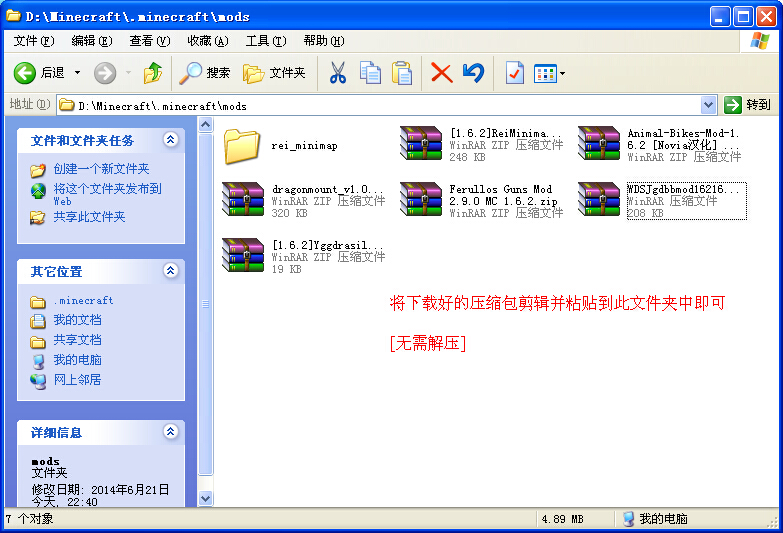The height and width of the screenshot is (533, 783).
Task: Click the 7 个对象 status bar text
Action: [29, 519]
